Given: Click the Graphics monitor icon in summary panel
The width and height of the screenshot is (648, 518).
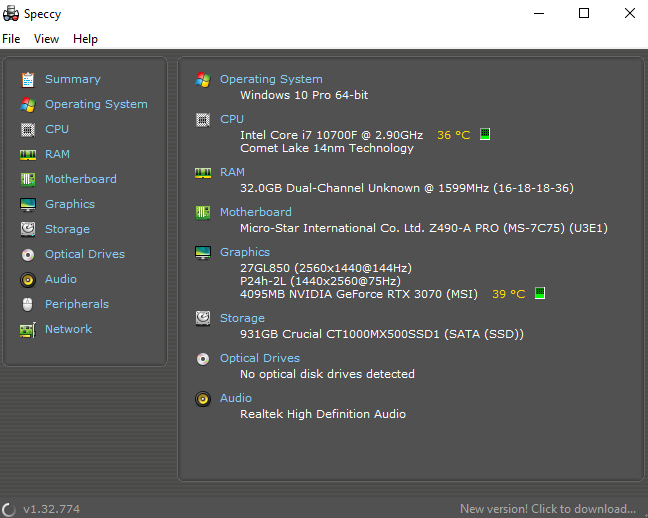Looking at the screenshot, I should 203,253.
